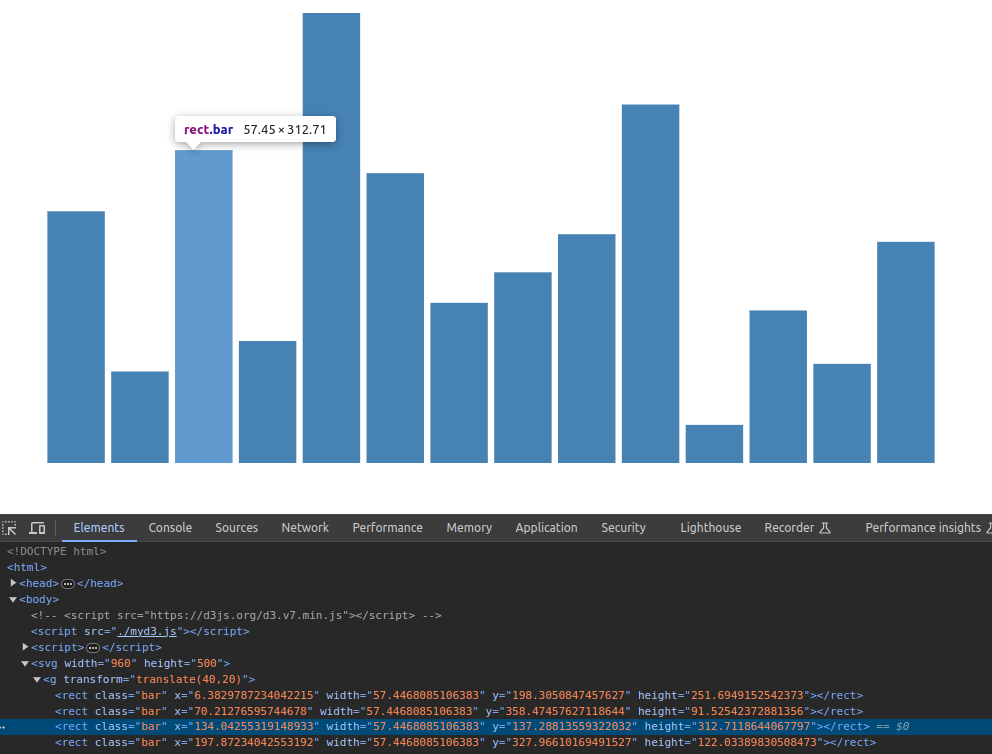
Task: Select the DOCTYPE html line
Action: coord(56,551)
